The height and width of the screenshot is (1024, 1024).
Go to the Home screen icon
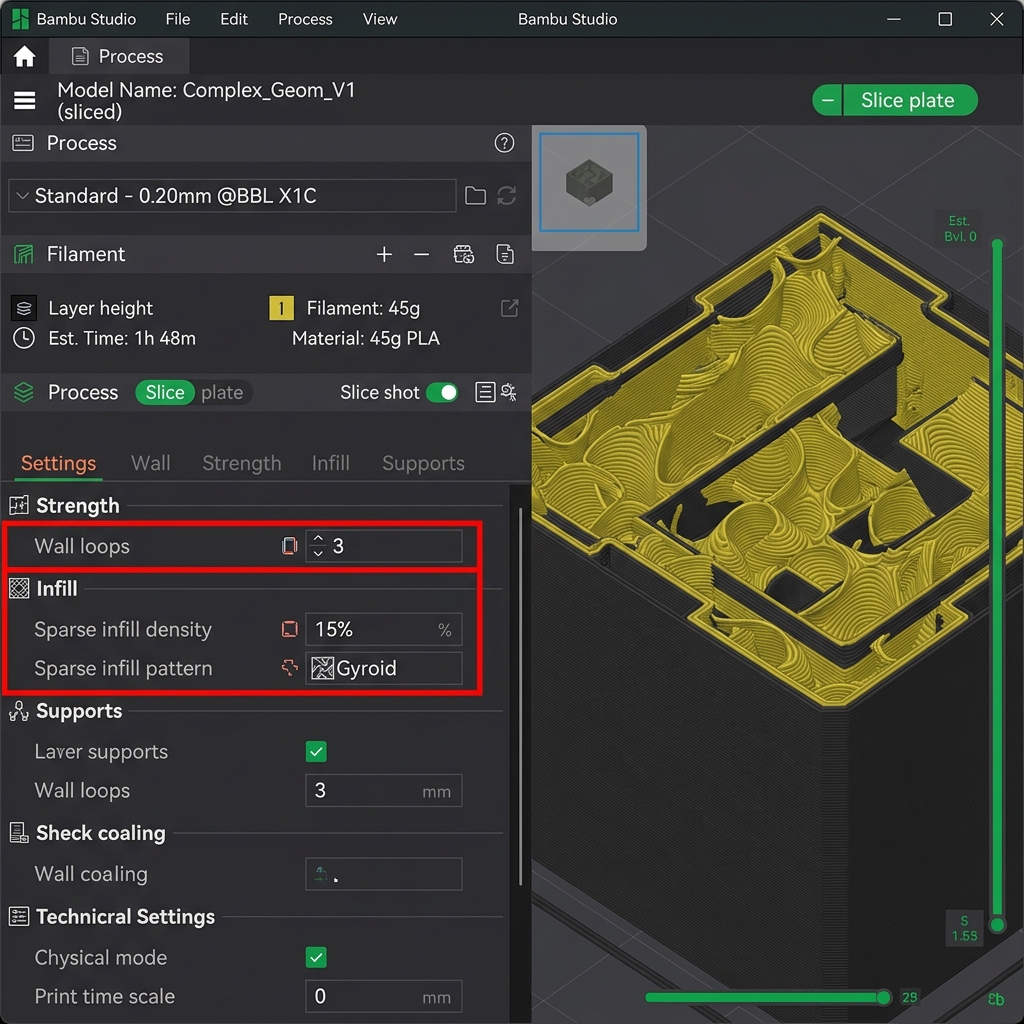click(24, 56)
